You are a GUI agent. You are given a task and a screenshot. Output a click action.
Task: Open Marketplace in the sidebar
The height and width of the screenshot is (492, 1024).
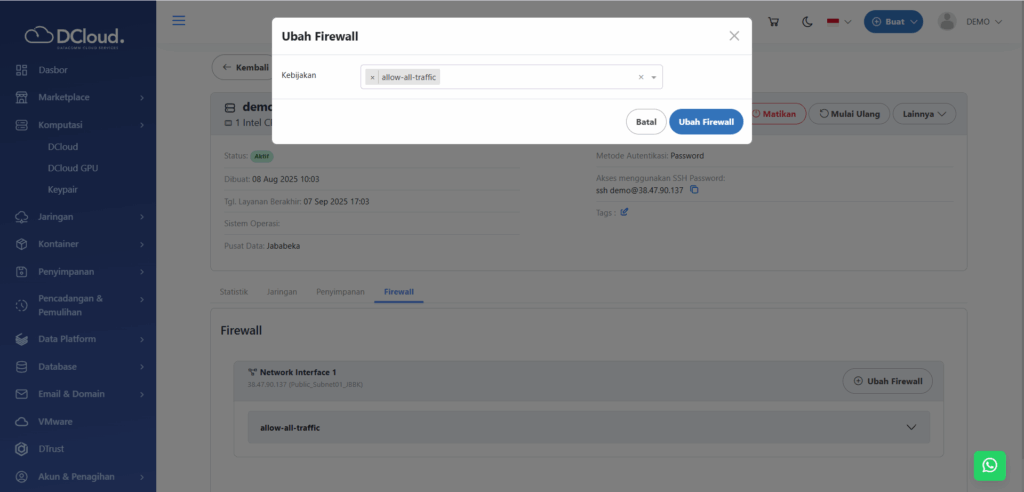[78, 98]
